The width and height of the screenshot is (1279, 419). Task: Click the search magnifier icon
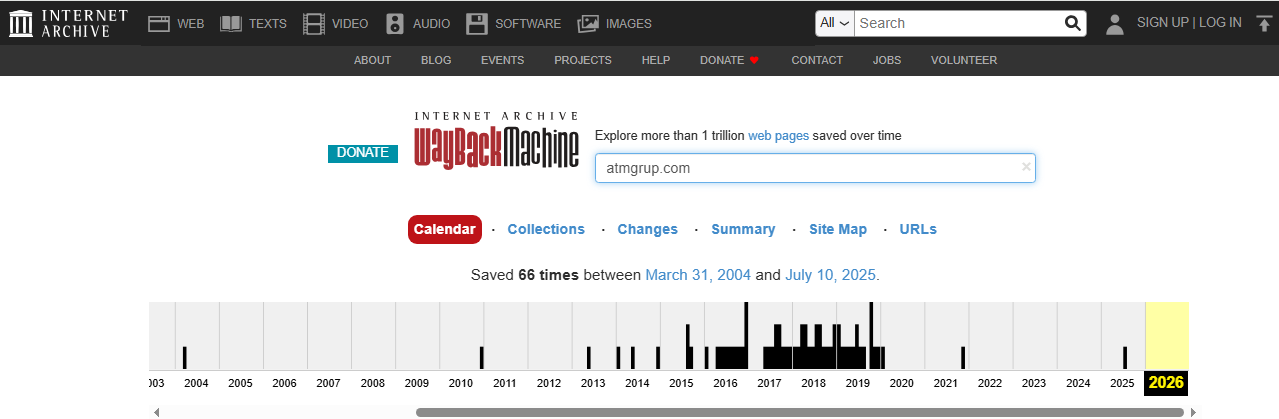coord(1072,23)
